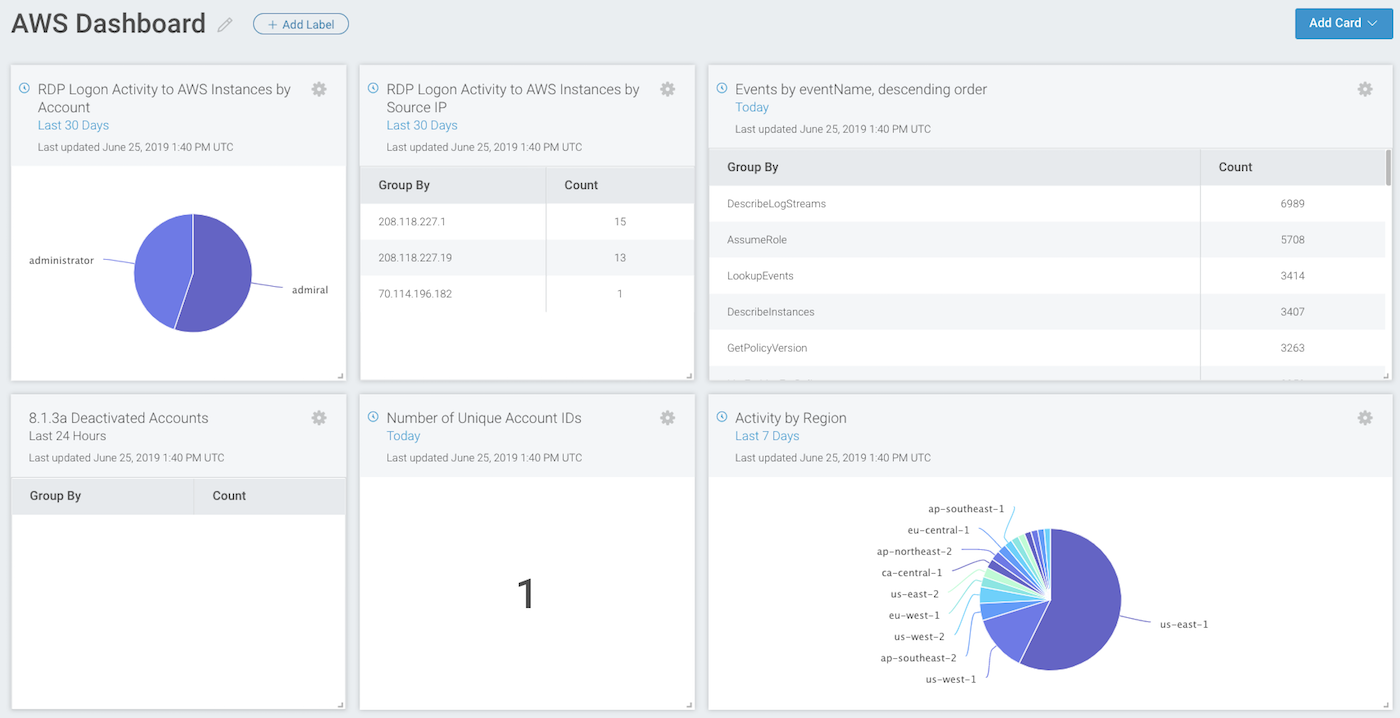Select the AssumeRole row in Events table
The height and width of the screenshot is (718, 1400).
(x=760, y=240)
